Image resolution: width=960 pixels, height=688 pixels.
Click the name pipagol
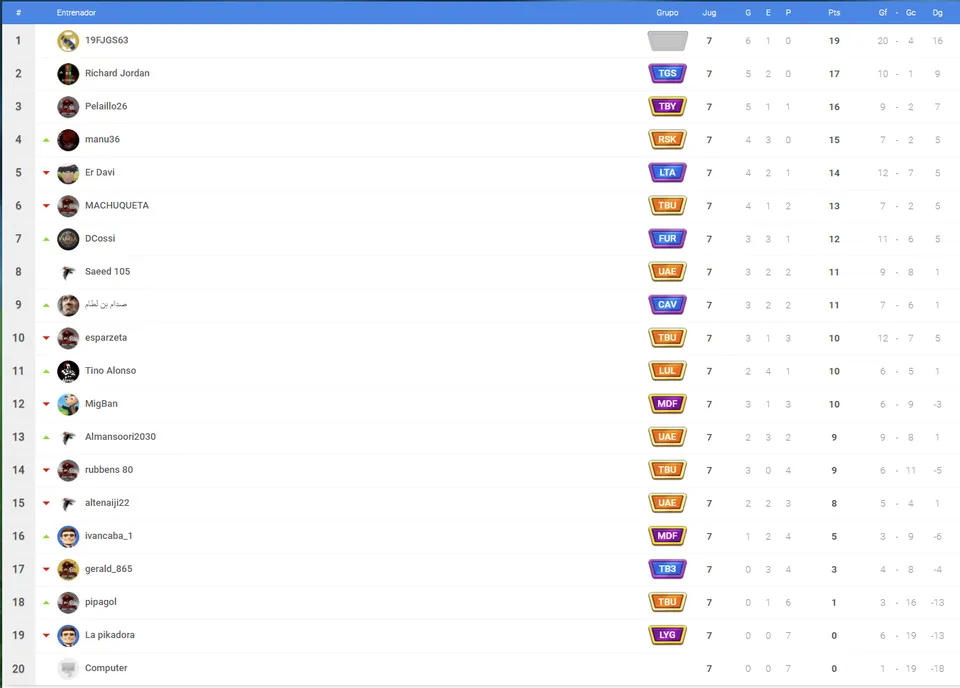click(x=100, y=602)
